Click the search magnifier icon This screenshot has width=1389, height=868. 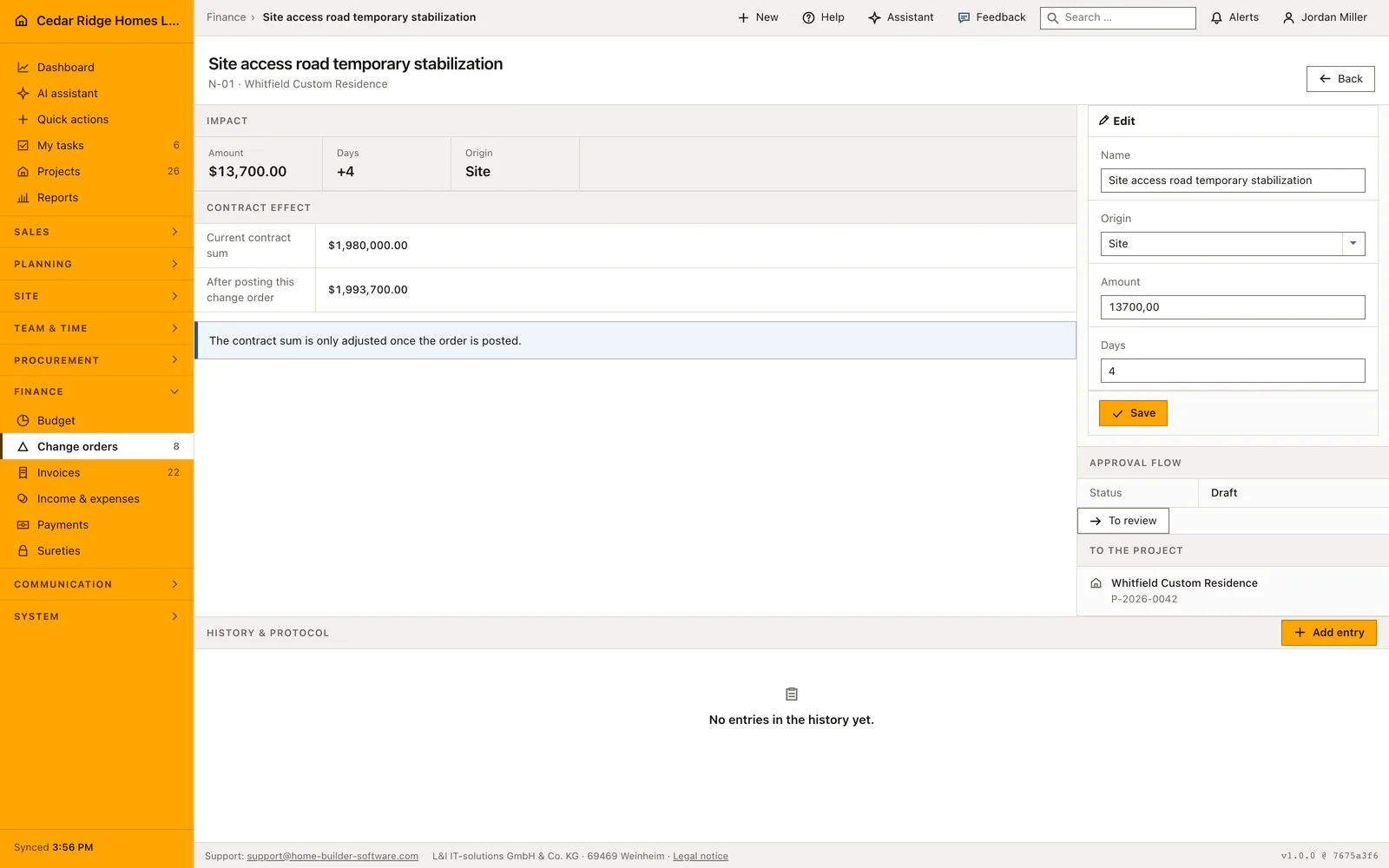[x=1053, y=17]
